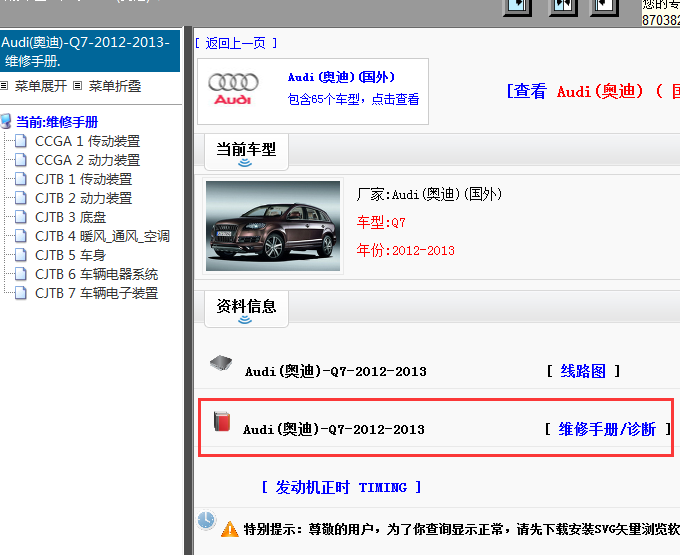Click the 资料信息 section tab
The width and height of the screenshot is (680, 555).
[246, 309]
